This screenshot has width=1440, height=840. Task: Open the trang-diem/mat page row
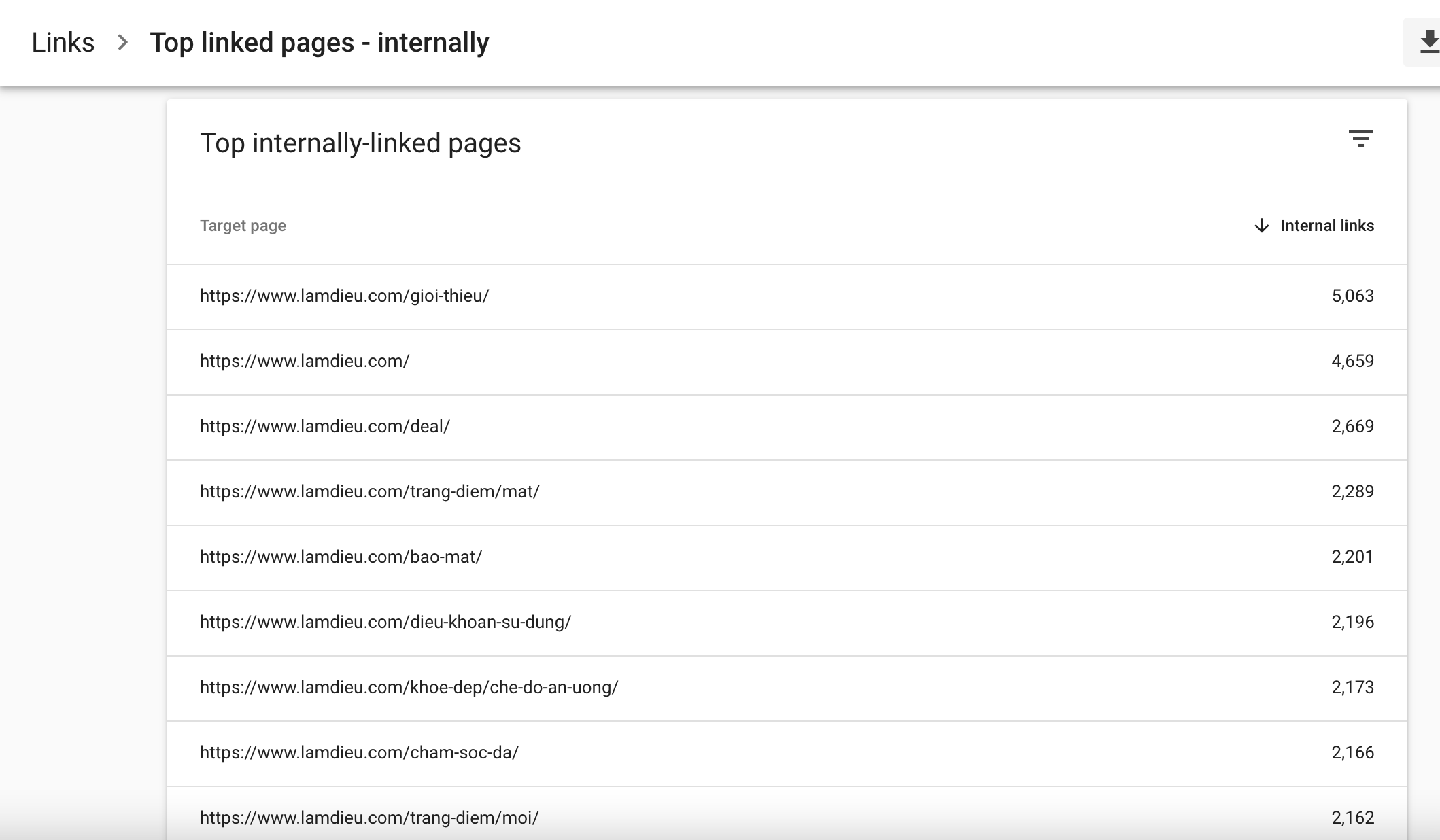[787, 492]
